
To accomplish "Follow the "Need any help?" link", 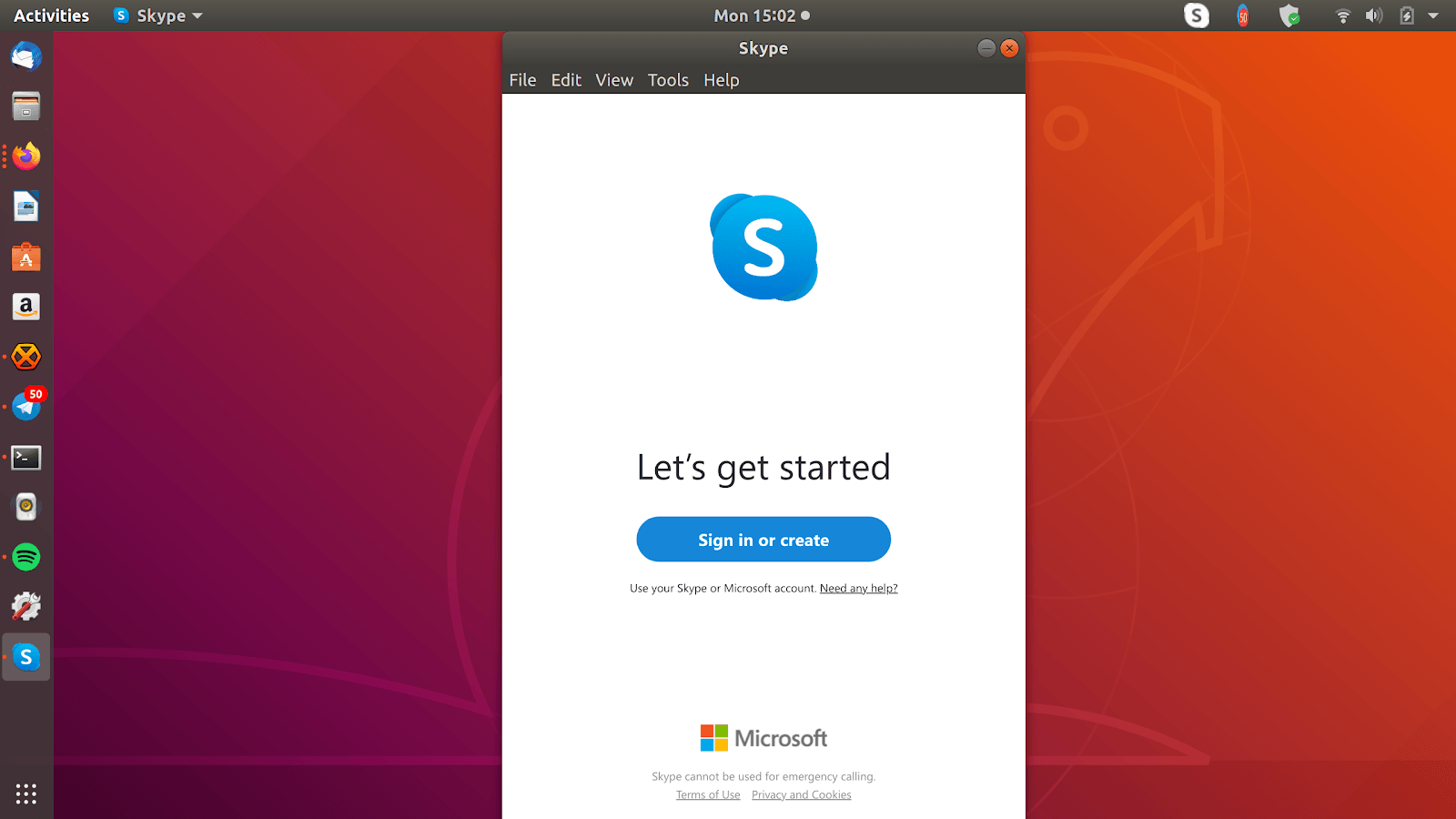I will point(858,589).
